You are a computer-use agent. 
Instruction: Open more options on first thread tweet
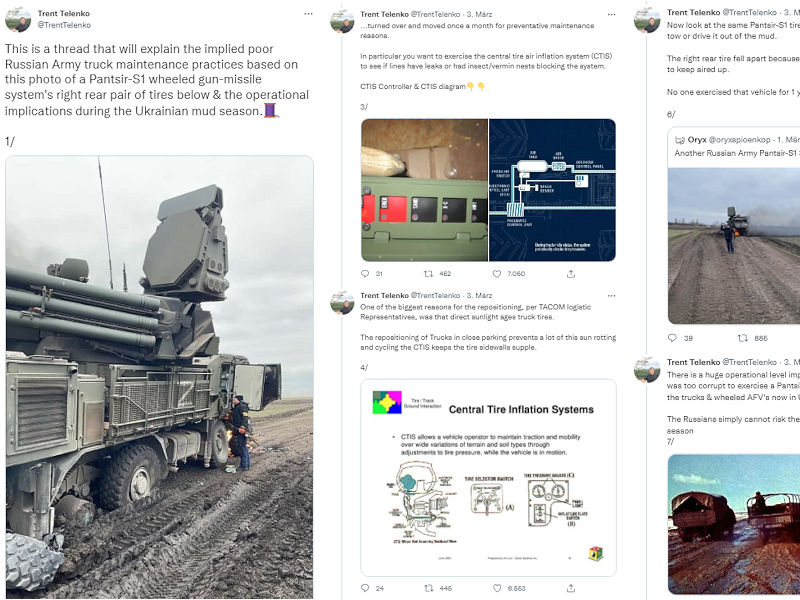point(308,14)
